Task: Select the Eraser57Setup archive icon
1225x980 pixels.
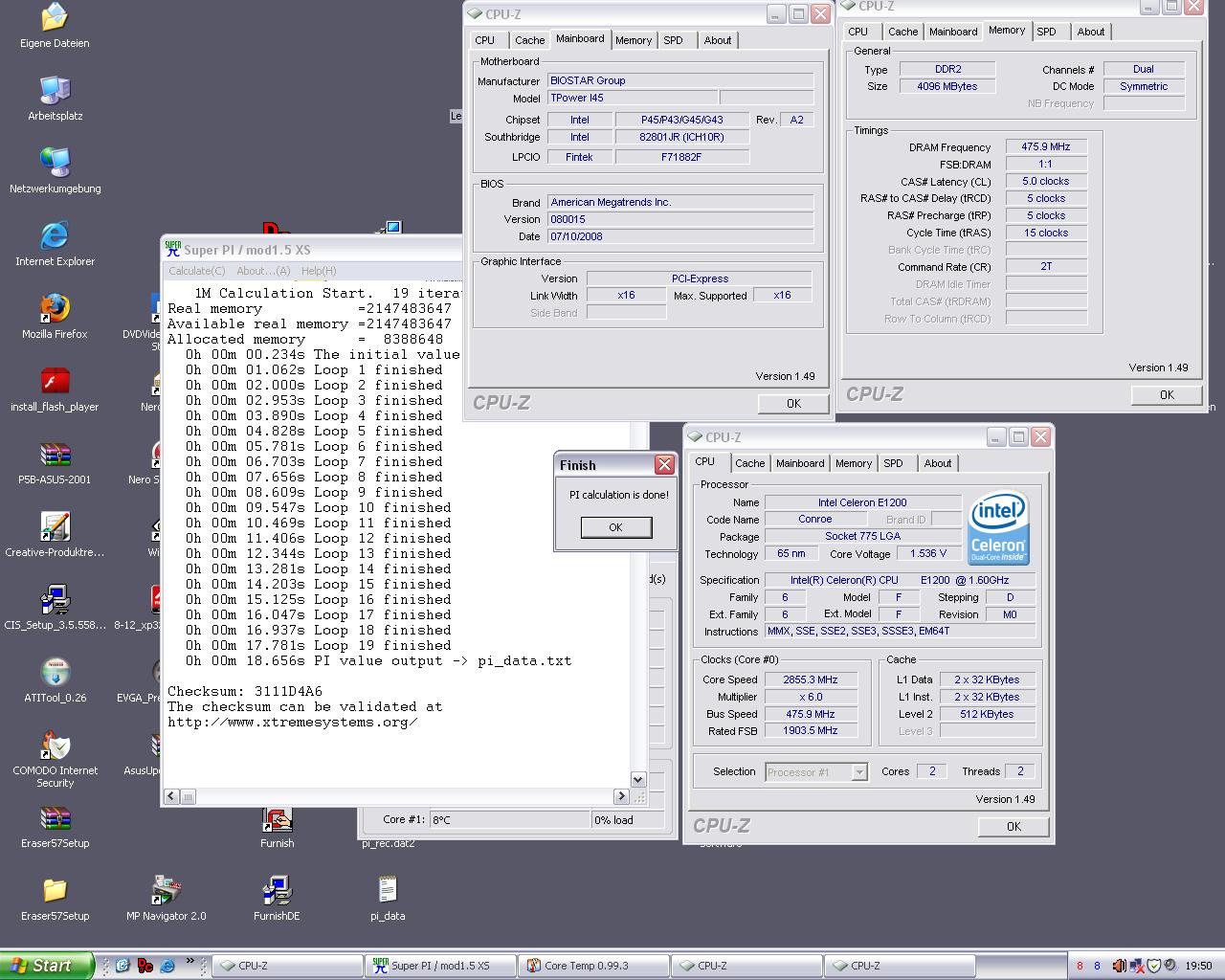Action: coord(55,826)
